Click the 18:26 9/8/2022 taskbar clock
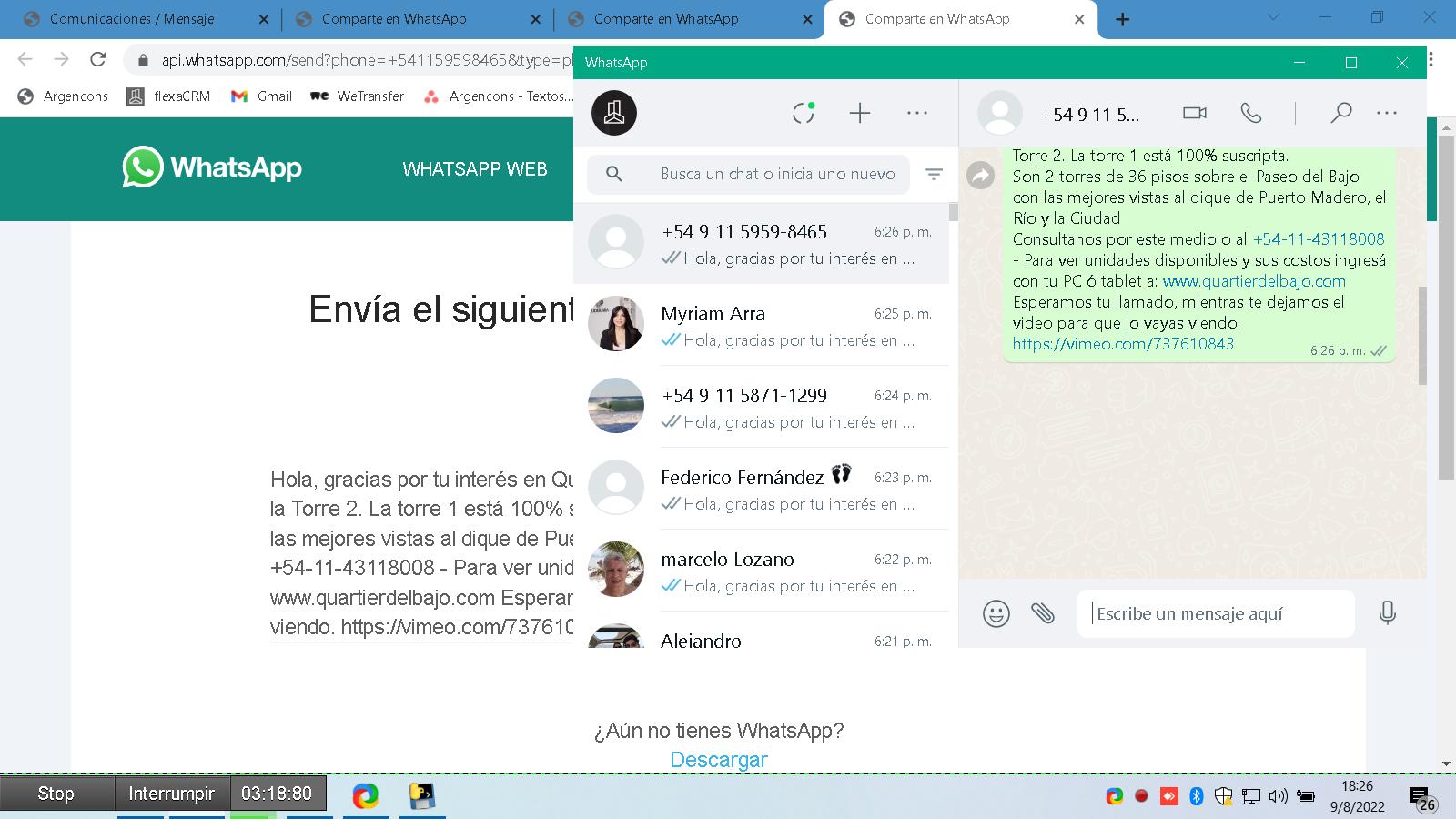The image size is (1456, 819). (1357, 795)
